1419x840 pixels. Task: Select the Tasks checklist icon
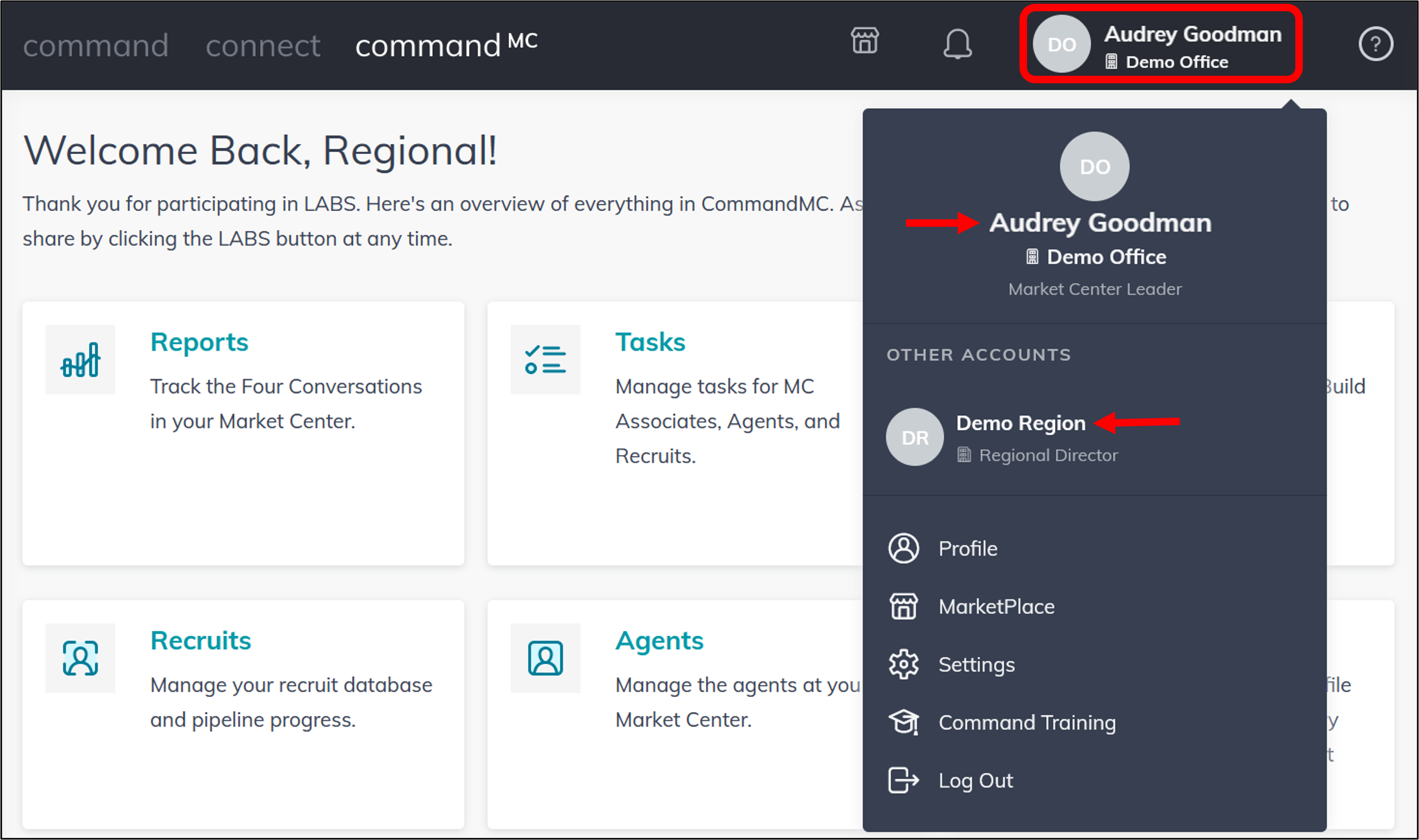(x=545, y=360)
